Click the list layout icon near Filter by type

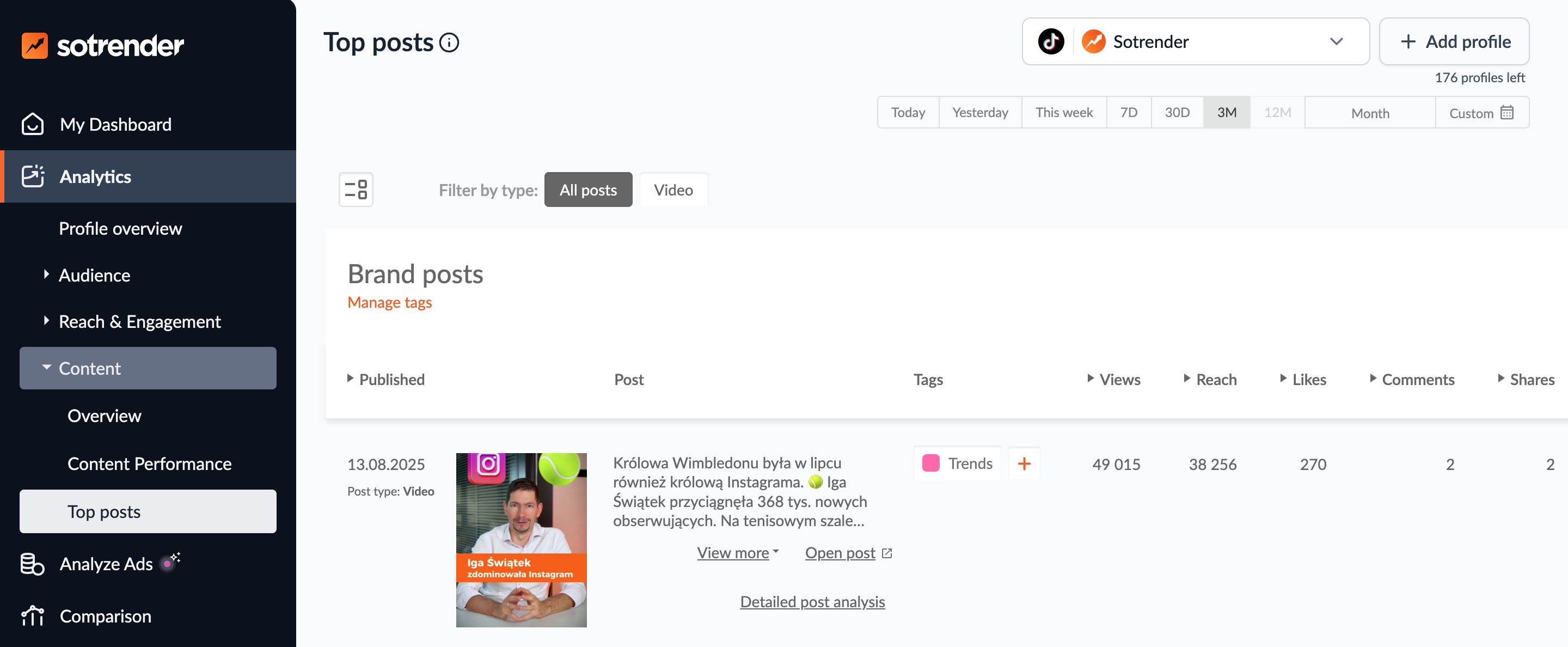[356, 190]
